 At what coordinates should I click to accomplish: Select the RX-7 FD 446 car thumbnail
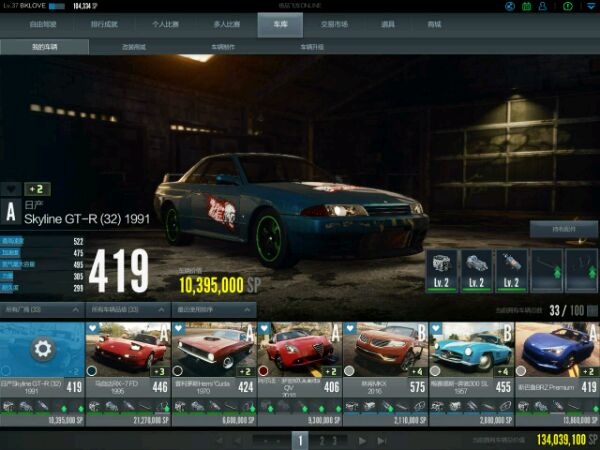129,350
